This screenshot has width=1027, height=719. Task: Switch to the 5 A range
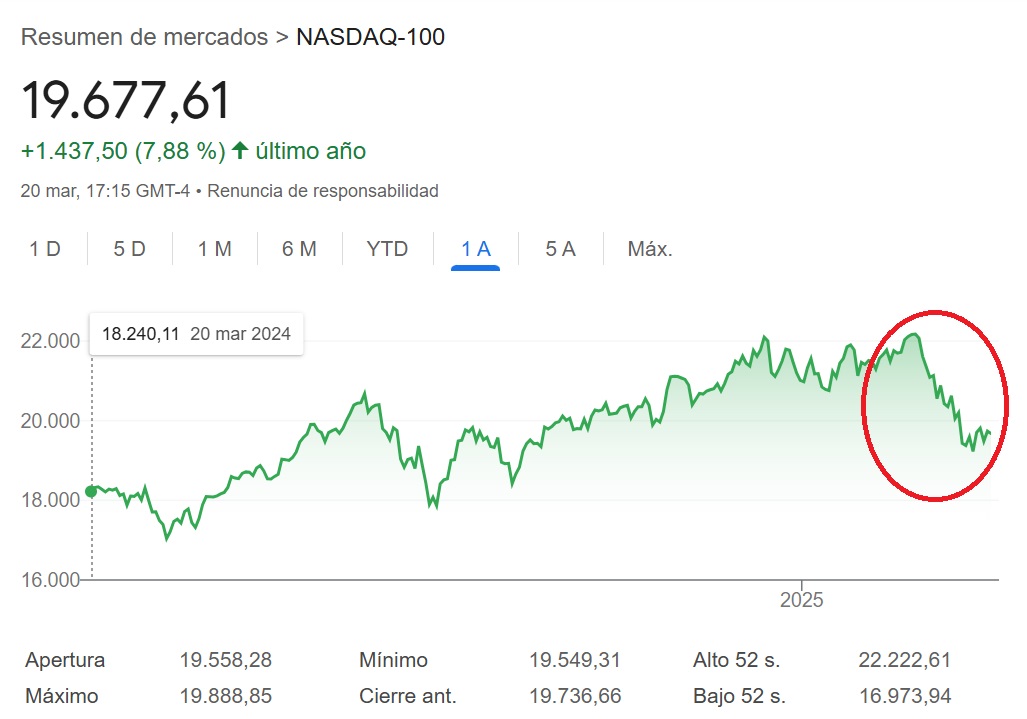[x=560, y=249]
